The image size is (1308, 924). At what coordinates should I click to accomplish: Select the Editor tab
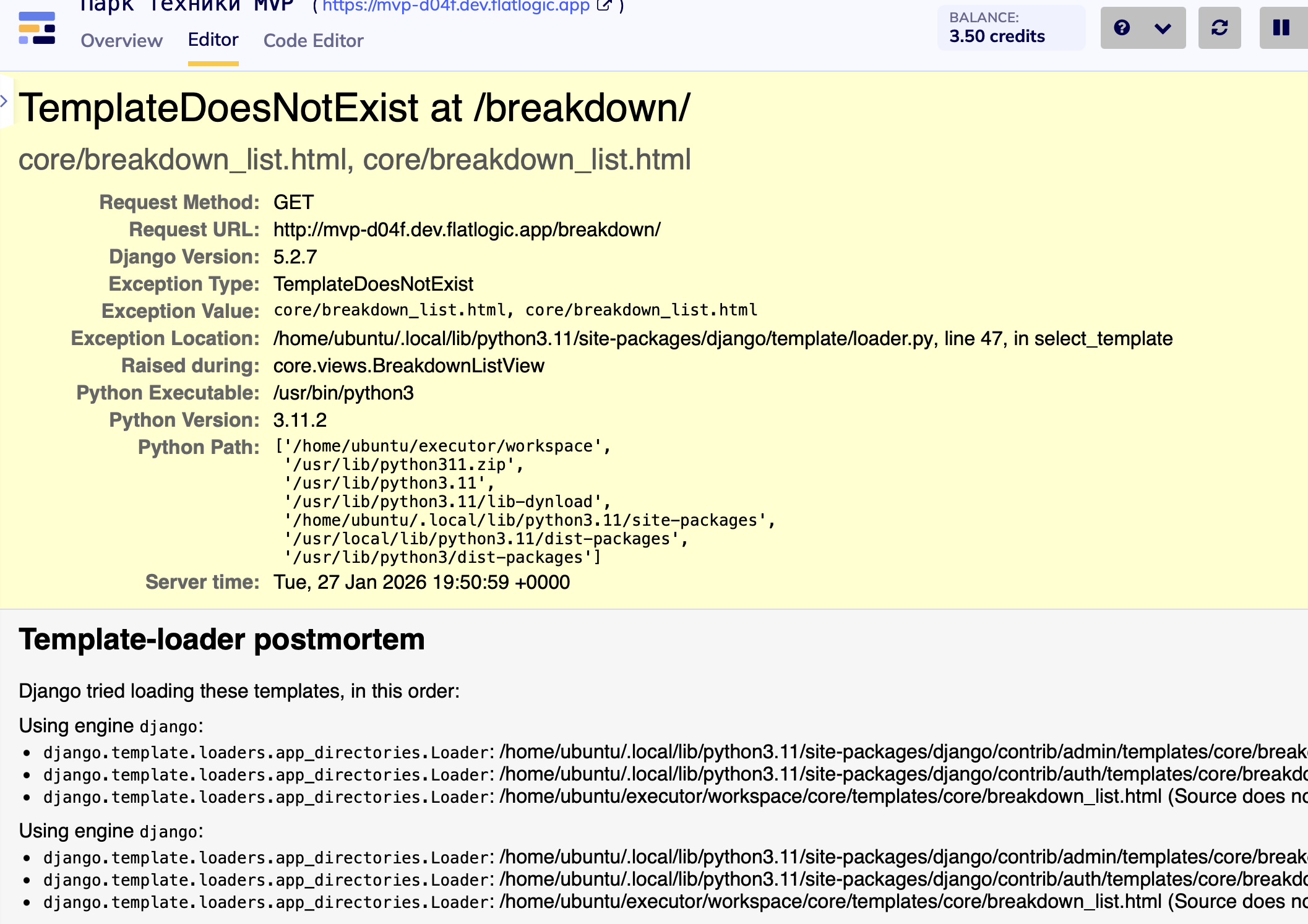coord(213,40)
